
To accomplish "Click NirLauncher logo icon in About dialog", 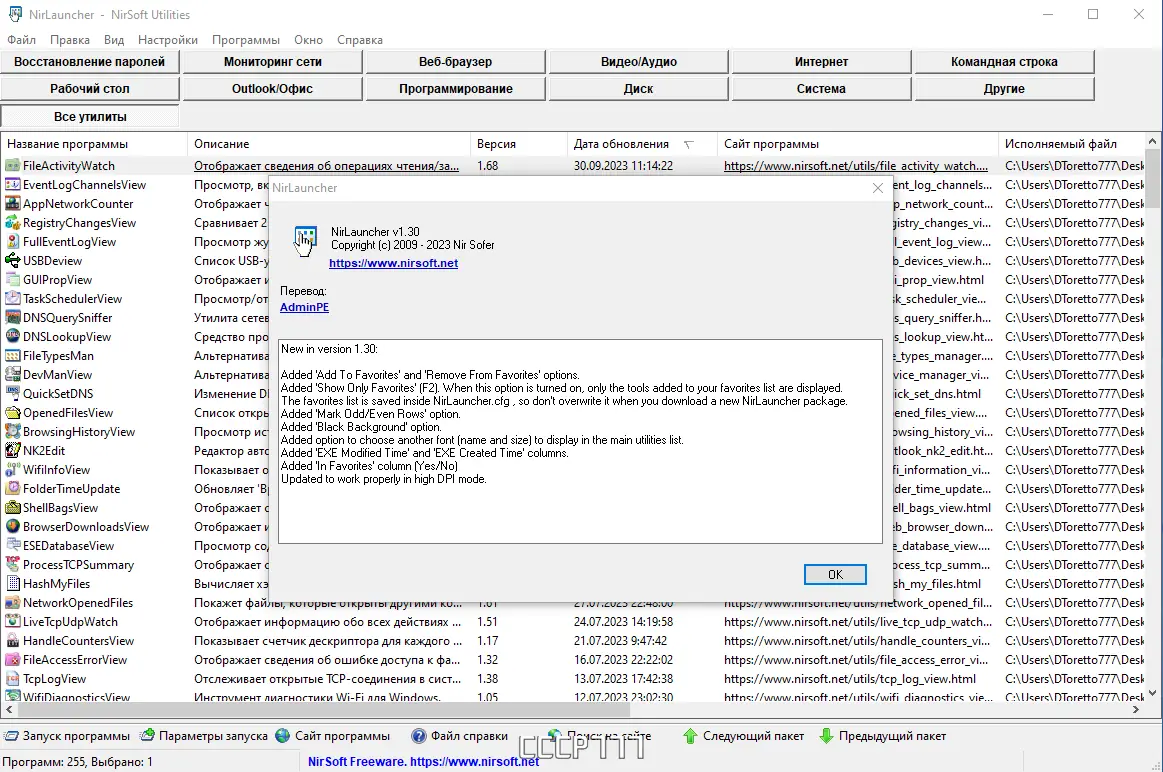I will 305,240.
